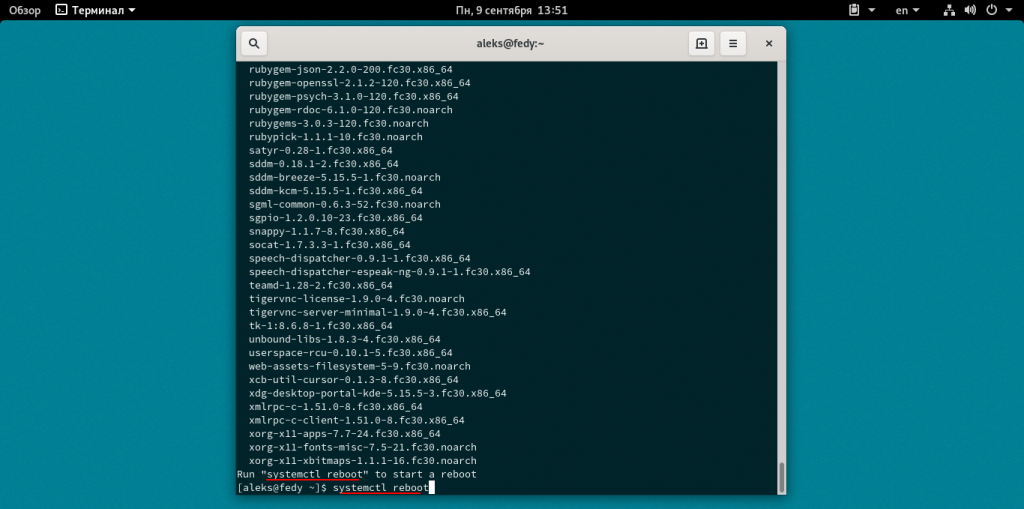
Task: Click the Терминал app icon in top bar
Action: pos(61,10)
